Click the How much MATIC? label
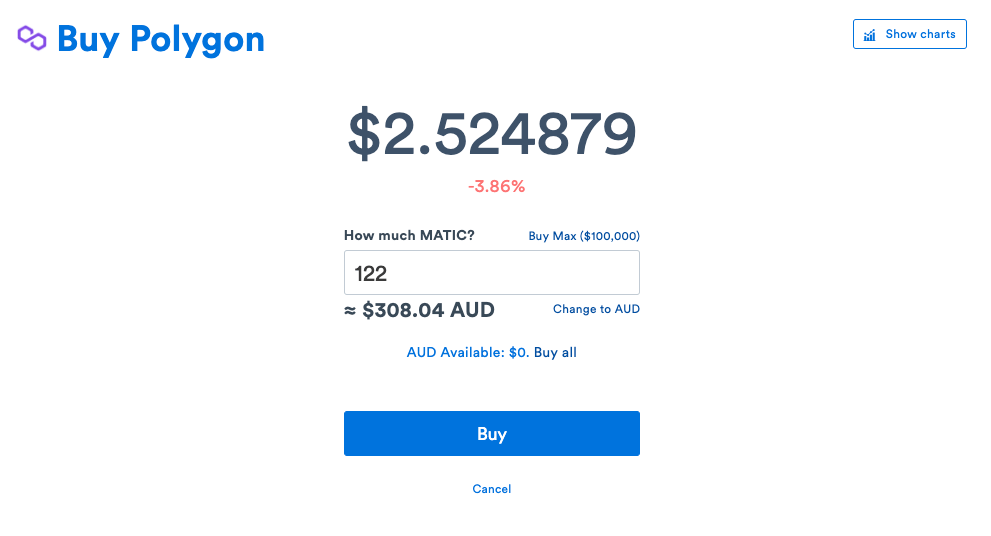This screenshot has height=536, width=991. click(409, 235)
